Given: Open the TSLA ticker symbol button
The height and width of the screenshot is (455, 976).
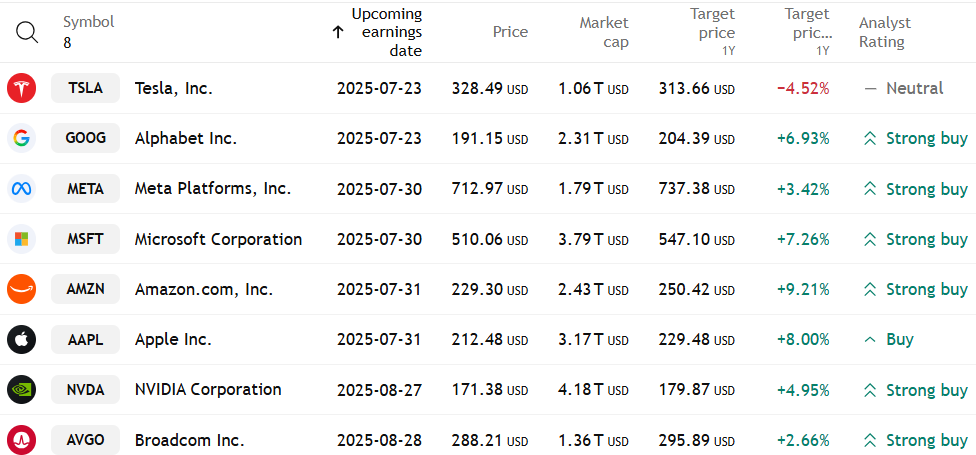Looking at the screenshot, I should click(x=85, y=88).
